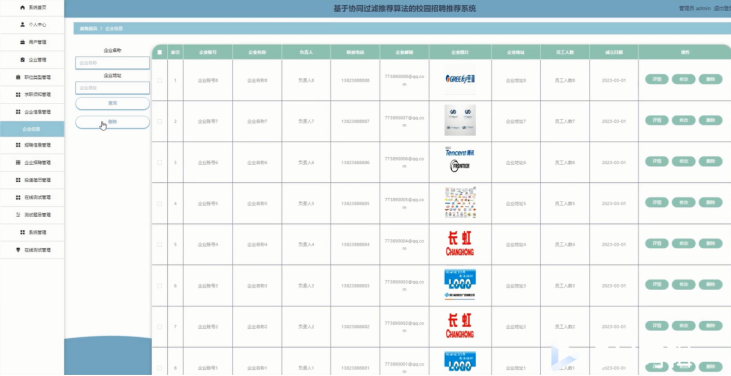Click the 退出登录 logout link at top right
Image resolution: width=731 pixels, height=376 pixels.
click(722, 8)
